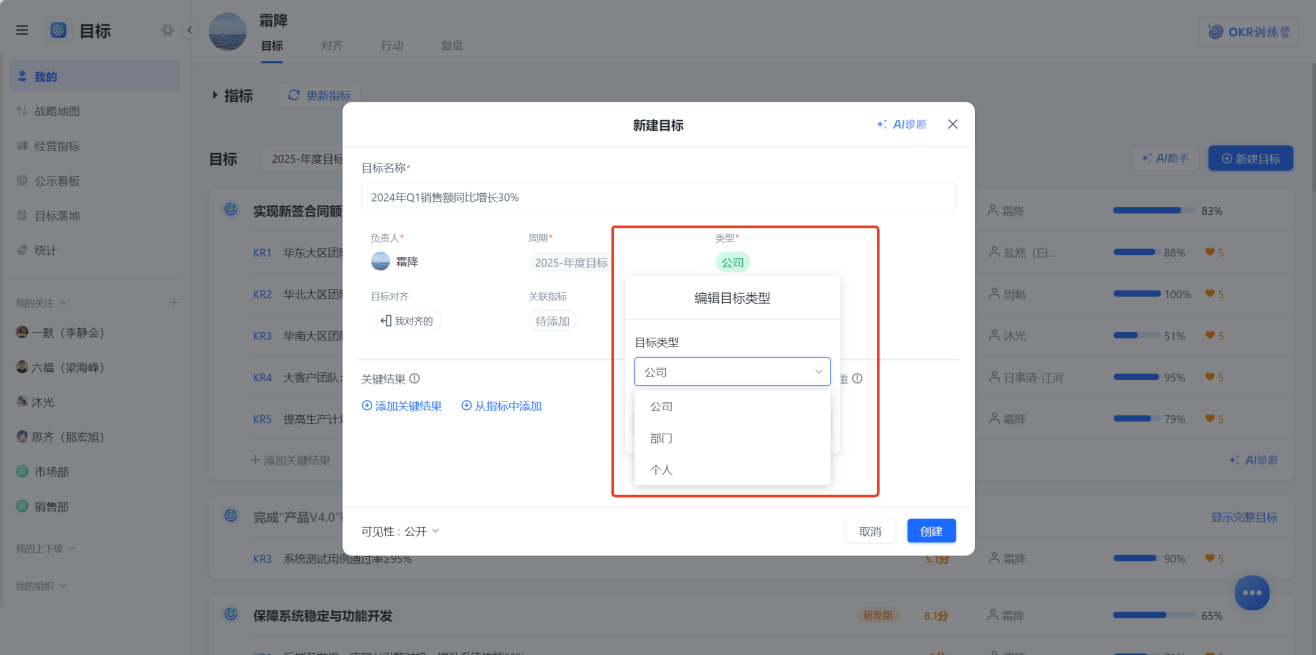The image size is (1316, 655).
Task: Click 我对齐的 alignment button
Action: (x=408, y=321)
